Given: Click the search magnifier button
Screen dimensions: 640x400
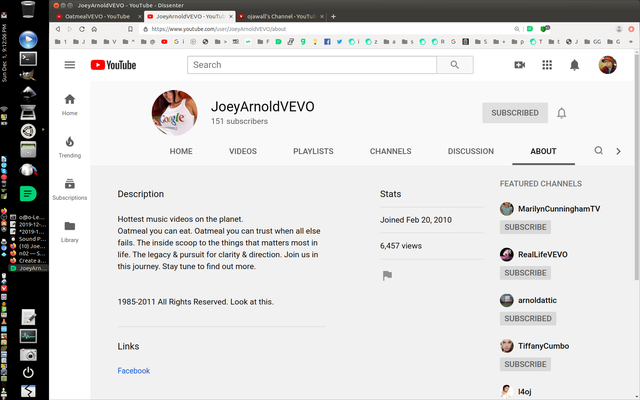Looking at the screenshot, I should pos(455,65).
